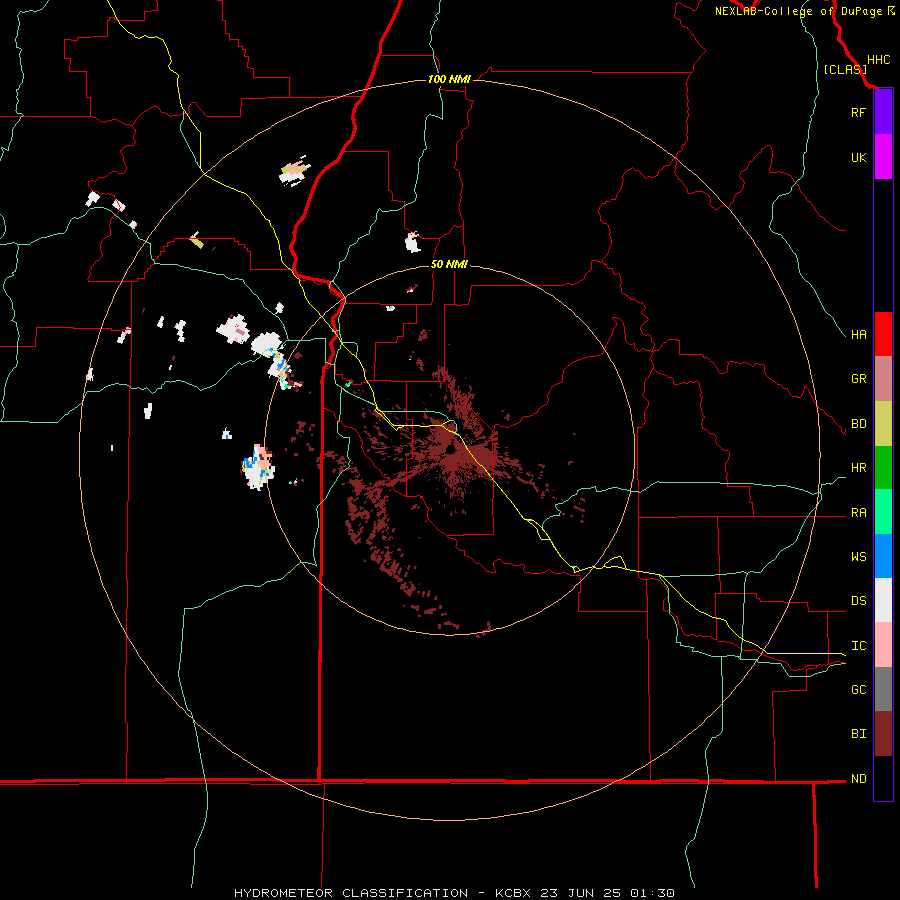Click the UK magenta legend swatch

tap(883, 157)
